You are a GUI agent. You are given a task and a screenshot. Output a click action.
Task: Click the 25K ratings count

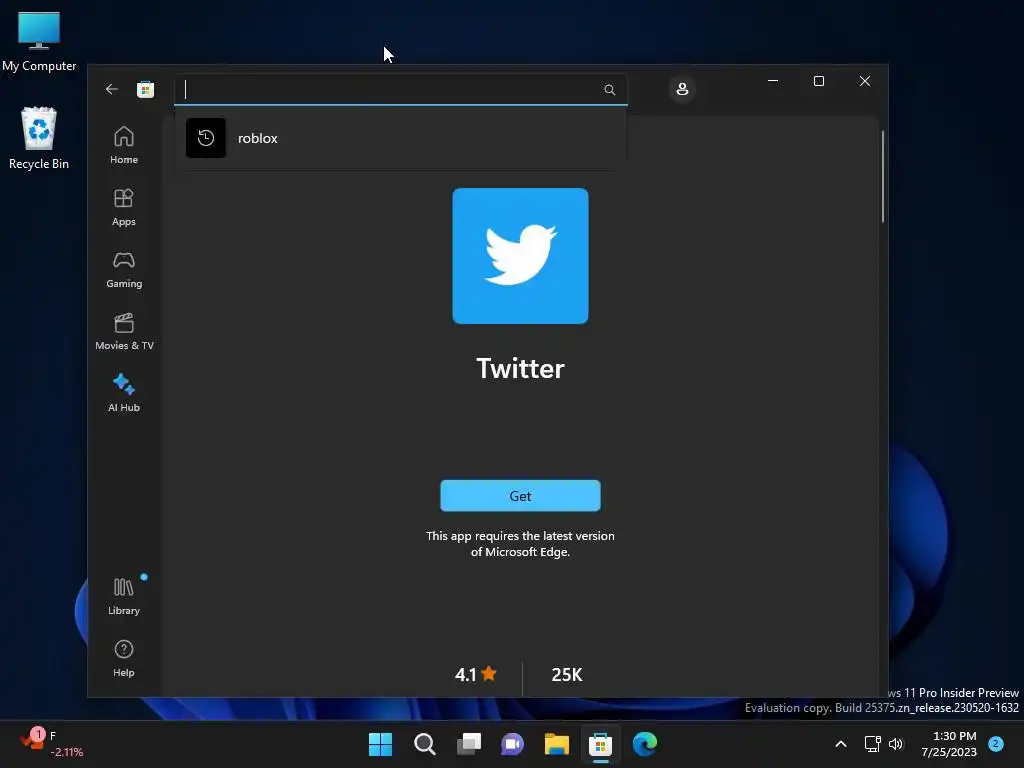pos(567,675)
